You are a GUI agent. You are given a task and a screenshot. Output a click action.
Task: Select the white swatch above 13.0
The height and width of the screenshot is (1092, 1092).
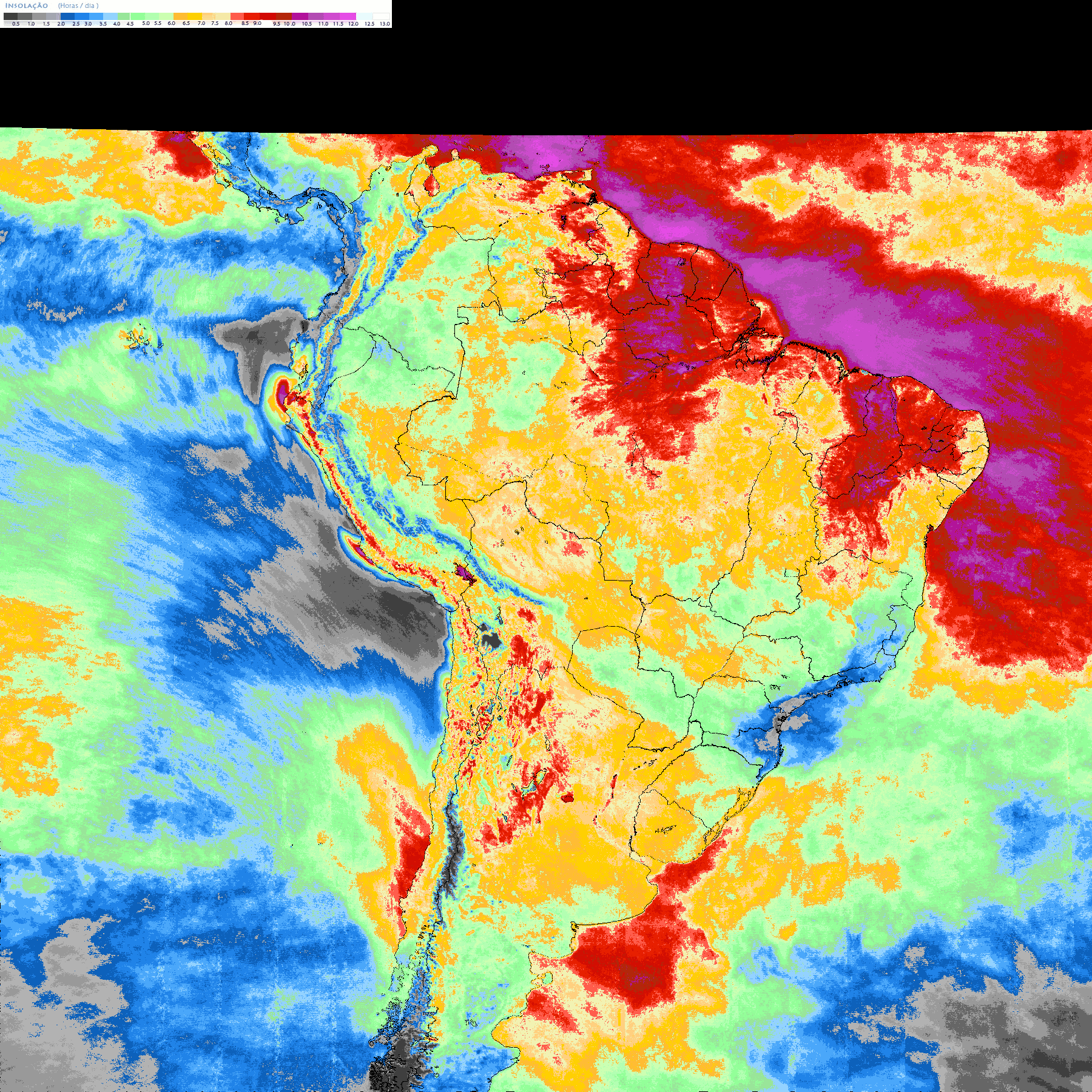pos(381,16)
